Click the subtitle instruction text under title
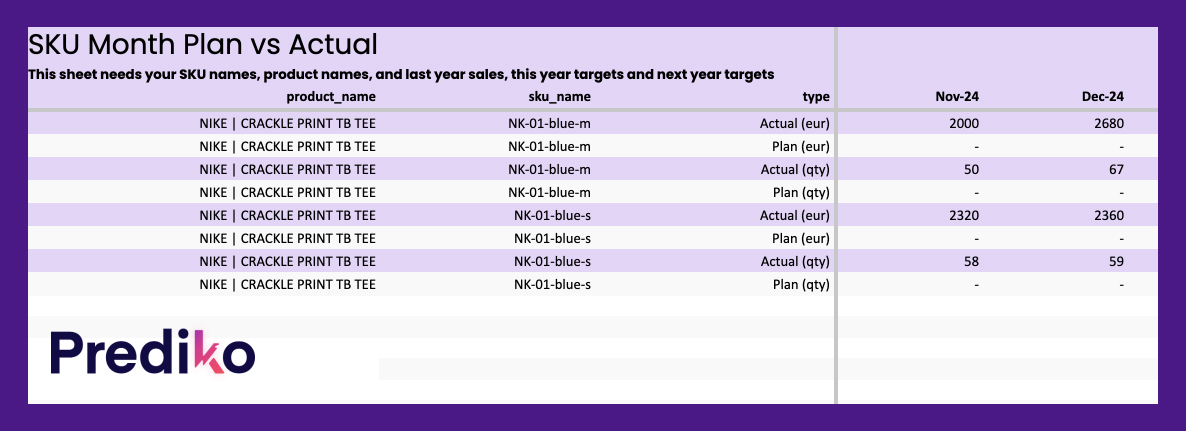 [x=401, y=75]
